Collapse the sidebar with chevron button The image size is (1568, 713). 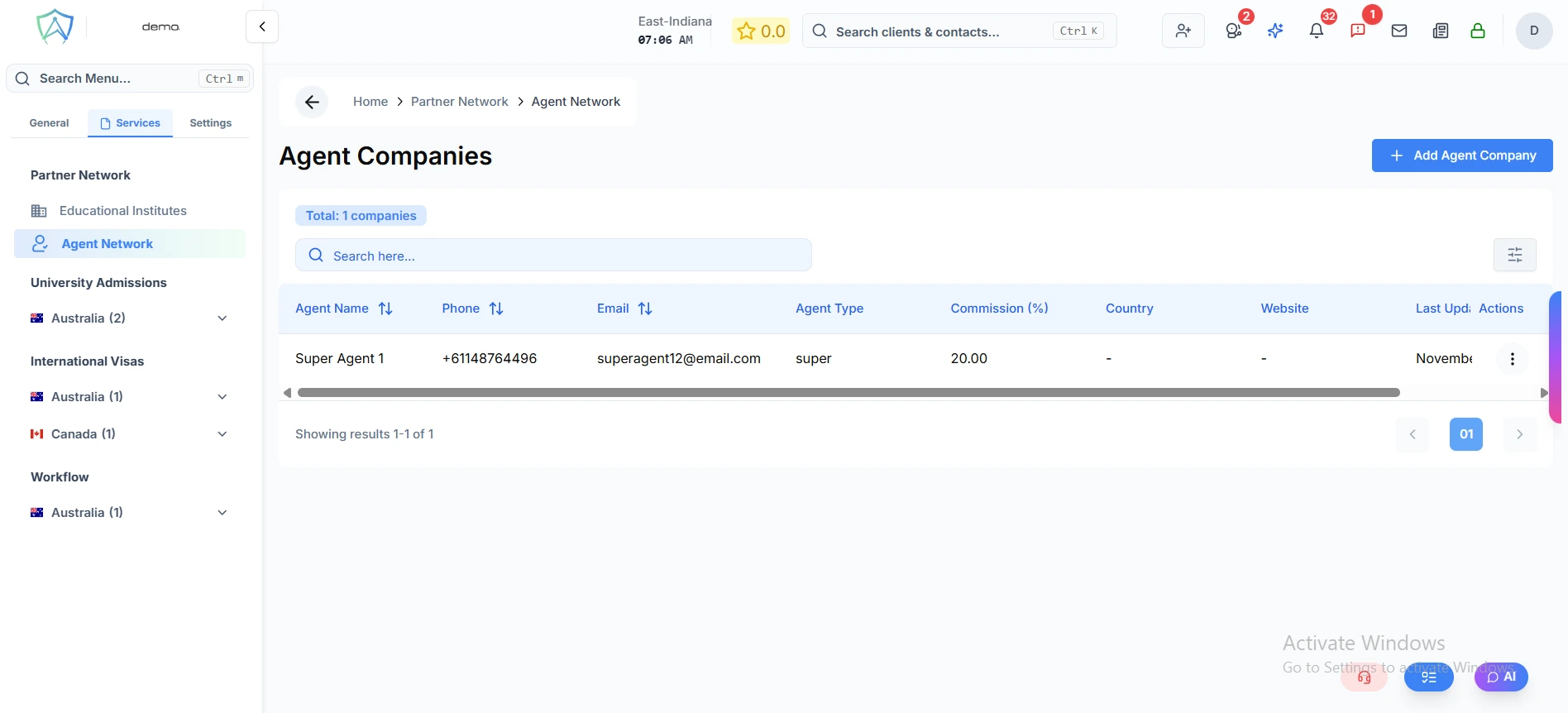pyautogui.click(x=262, y=26)
